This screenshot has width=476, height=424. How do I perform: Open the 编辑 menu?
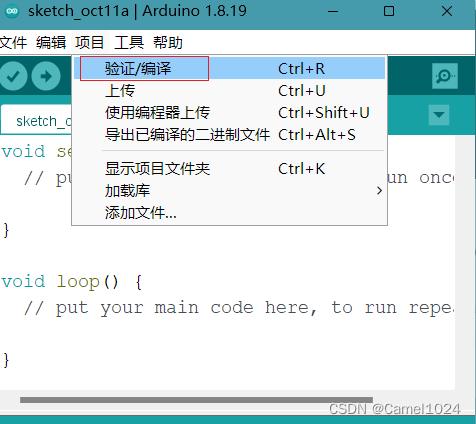click(51, 43)
